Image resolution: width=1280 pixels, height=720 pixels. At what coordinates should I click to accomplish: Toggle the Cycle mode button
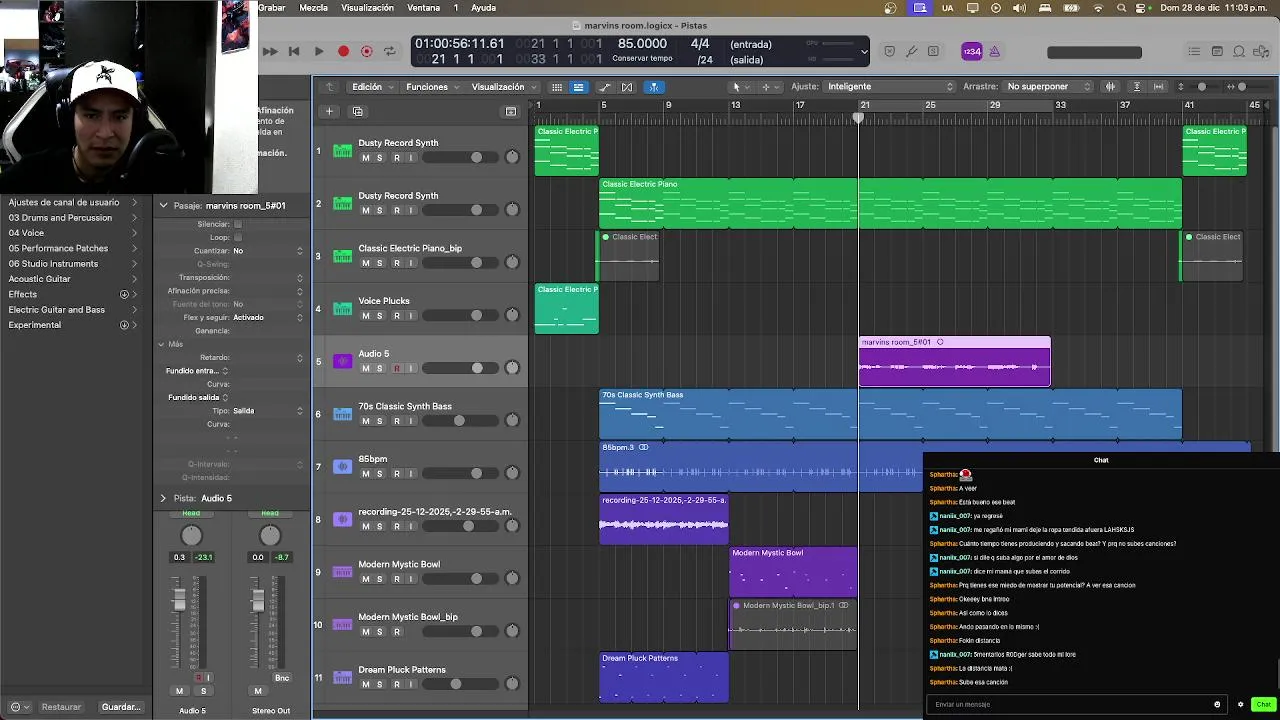coord(390,51)
